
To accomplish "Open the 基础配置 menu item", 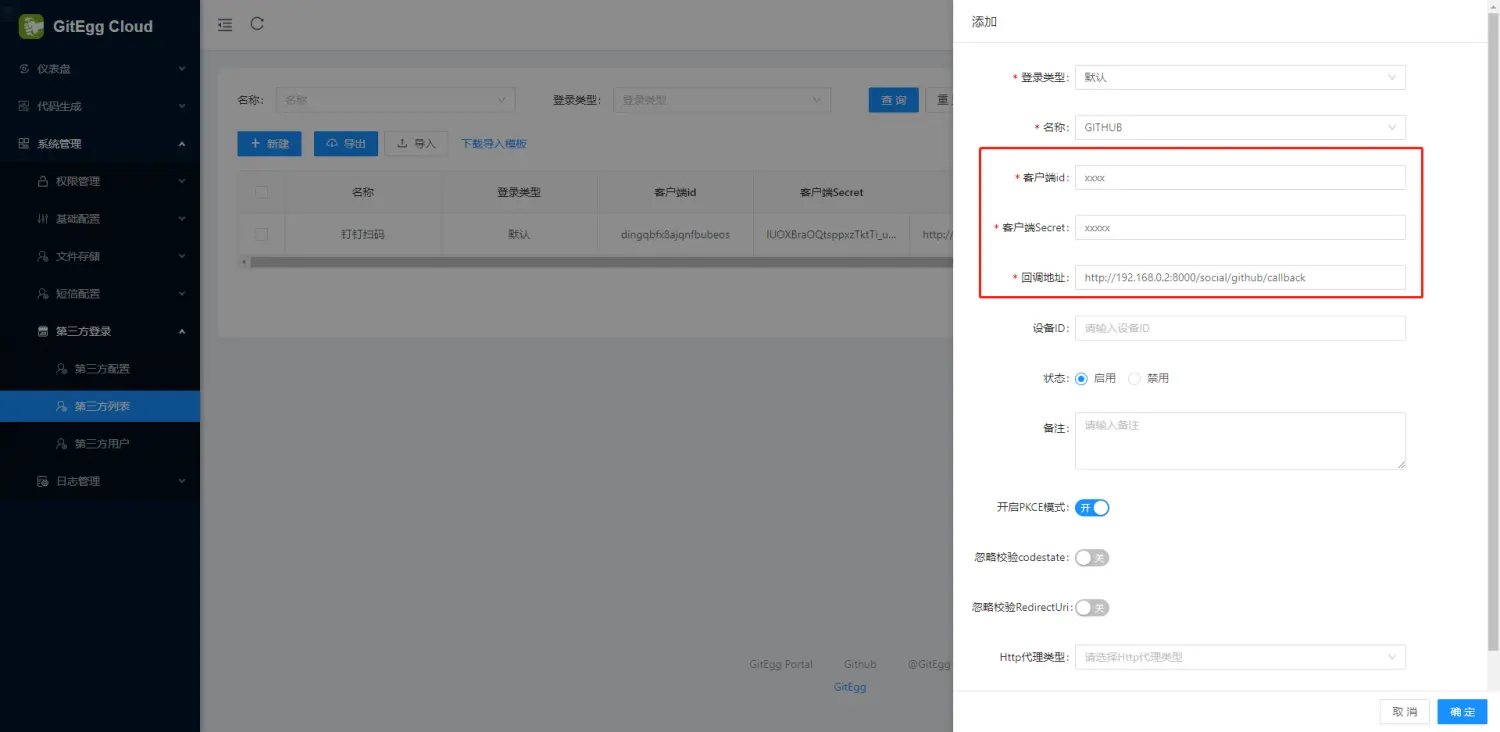I will pos(100,219).
